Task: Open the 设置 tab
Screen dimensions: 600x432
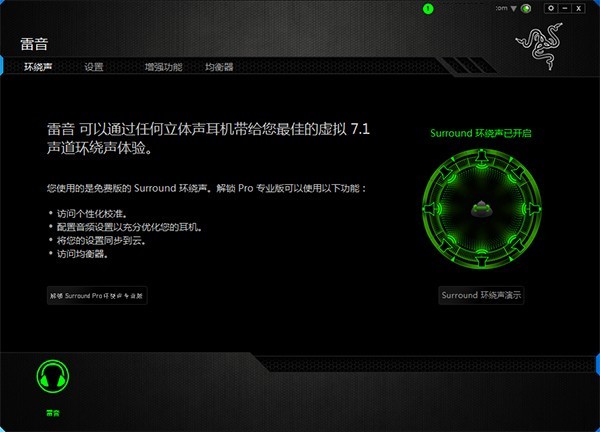Action: tap(94, 67)
